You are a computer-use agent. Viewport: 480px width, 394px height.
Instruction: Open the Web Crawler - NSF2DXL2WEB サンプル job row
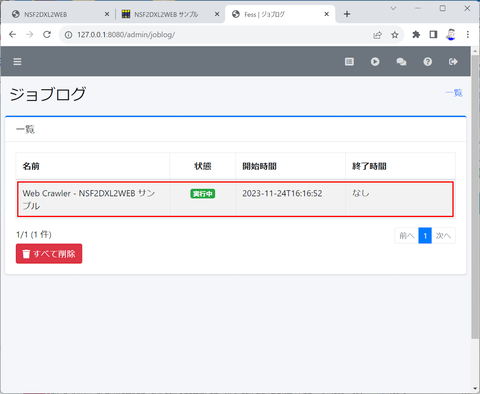click(235, 199)
